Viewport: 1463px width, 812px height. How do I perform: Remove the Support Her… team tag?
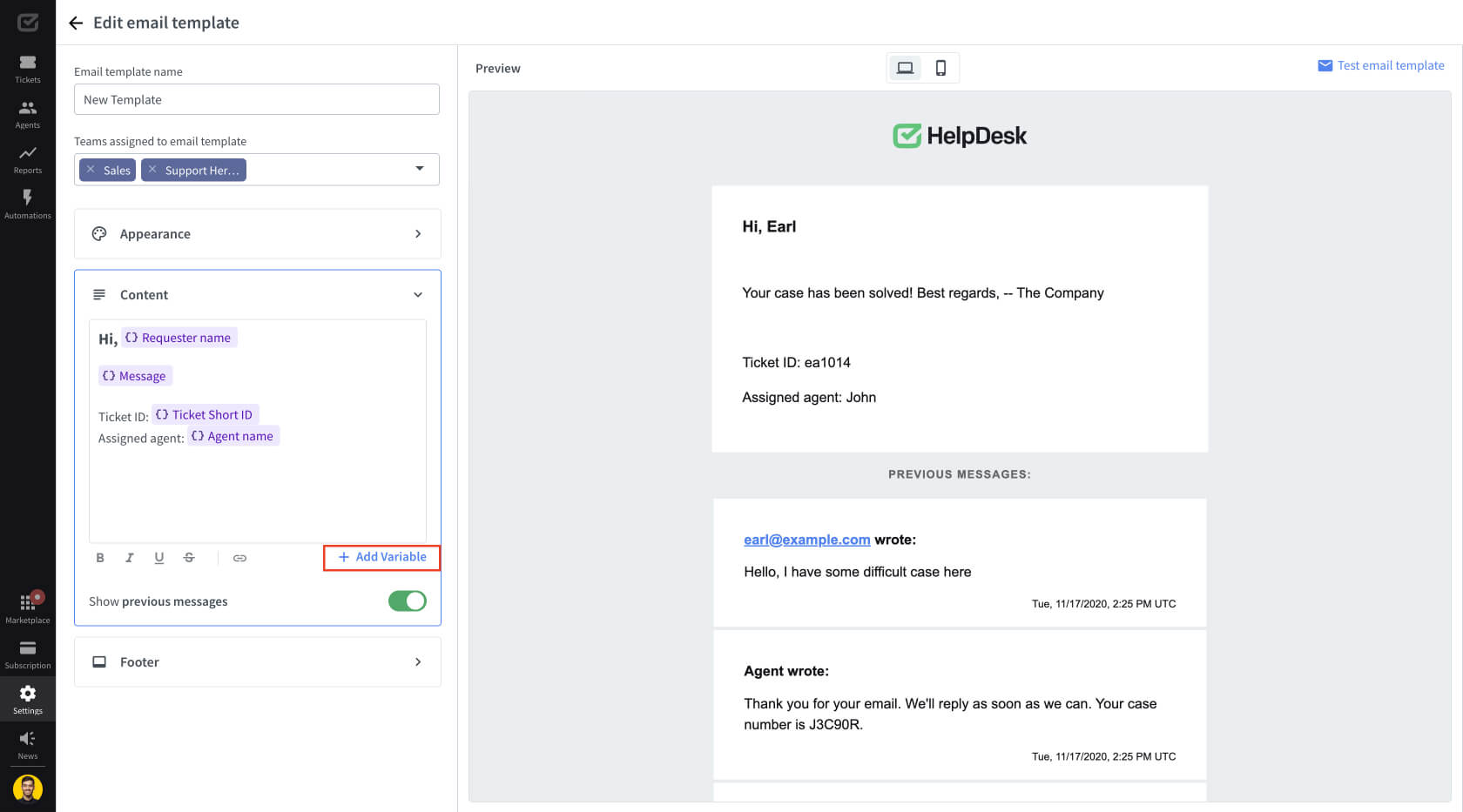pos(152,170)
